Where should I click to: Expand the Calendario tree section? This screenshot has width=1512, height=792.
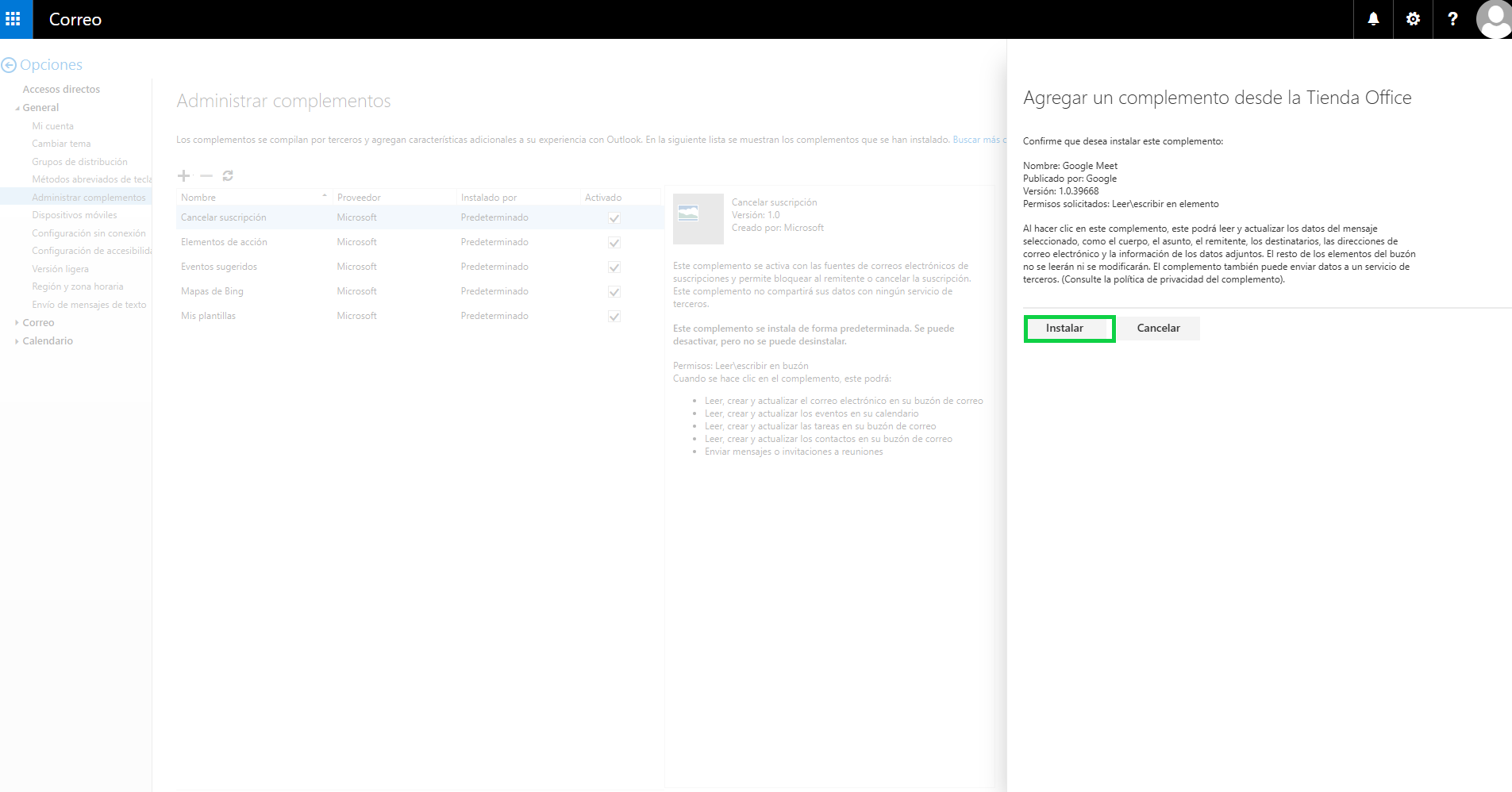point(17,340)
